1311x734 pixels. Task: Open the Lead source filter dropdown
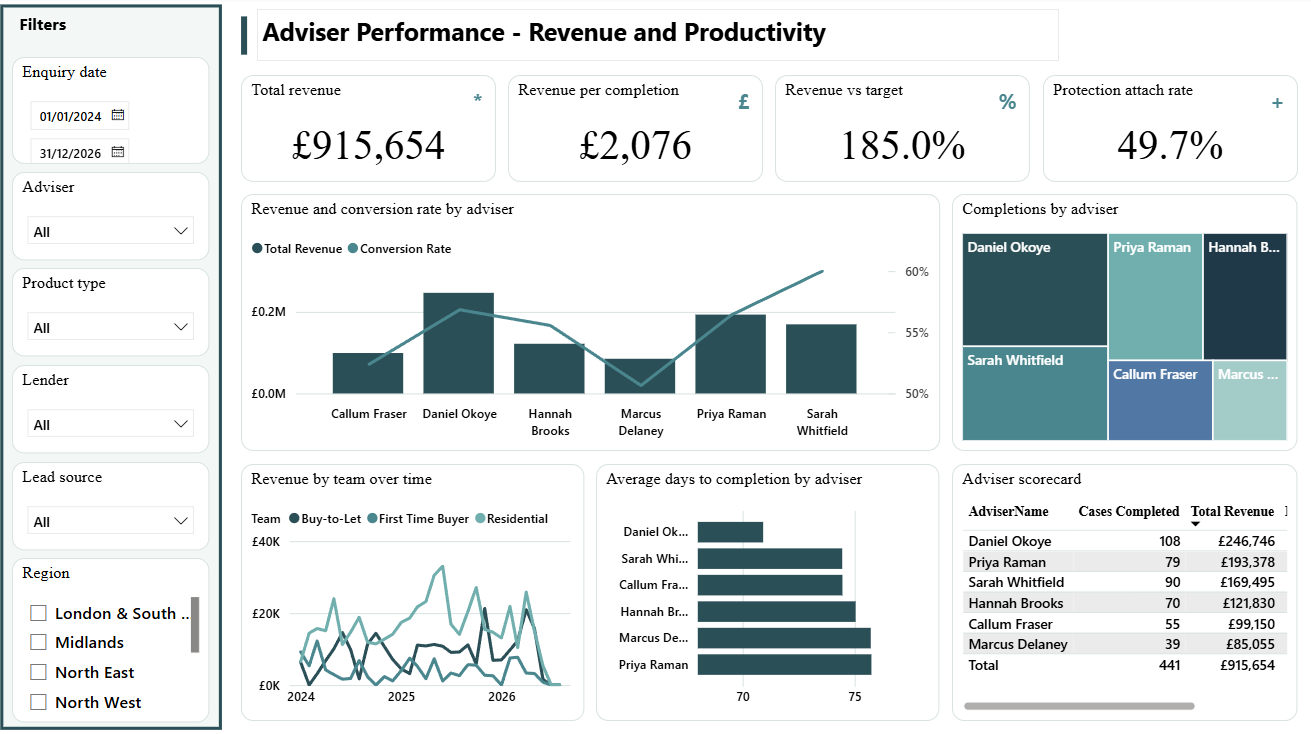[x=110, y=521]
